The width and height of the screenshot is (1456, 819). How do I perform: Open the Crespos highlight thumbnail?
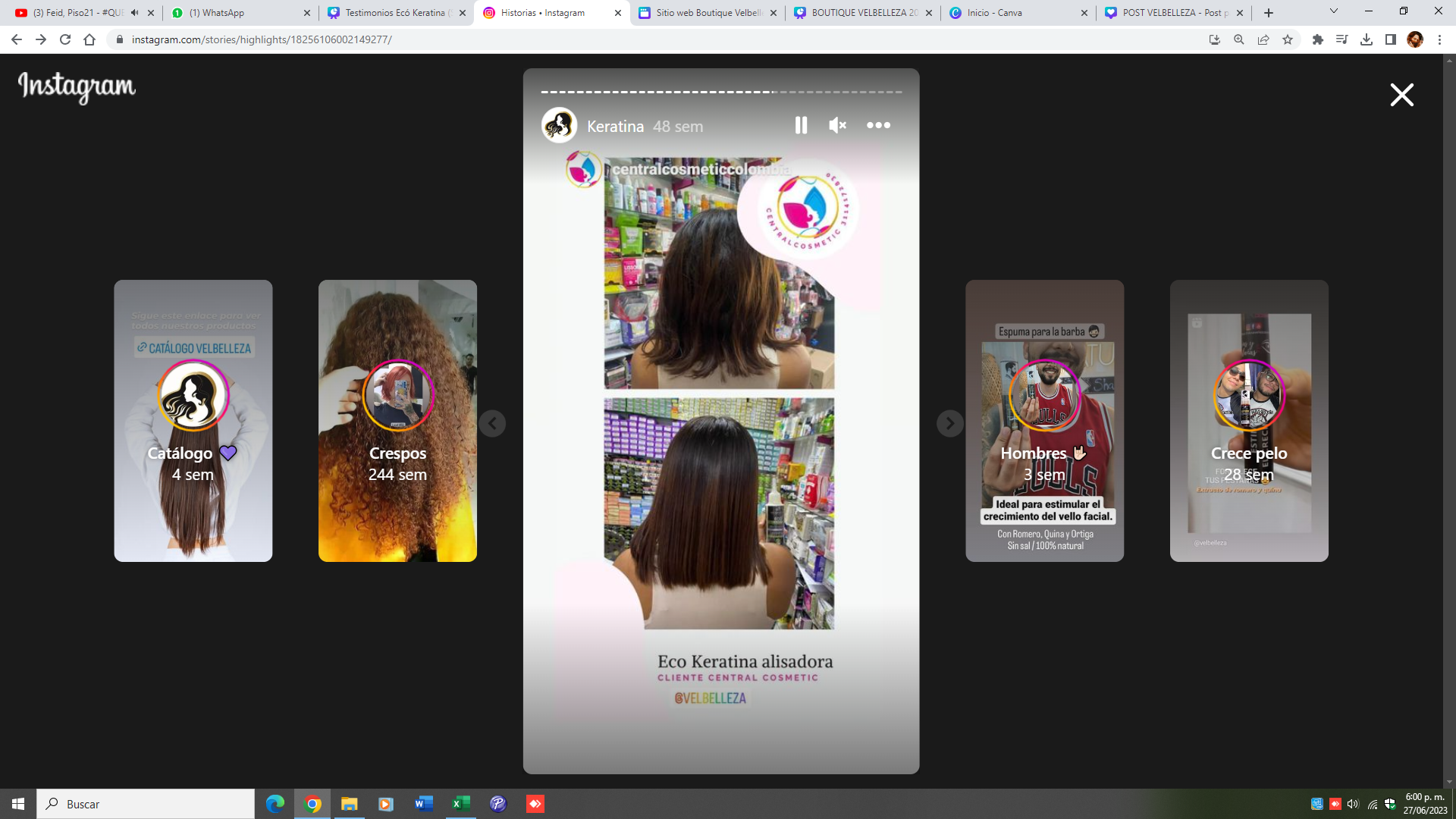[397, 420]
